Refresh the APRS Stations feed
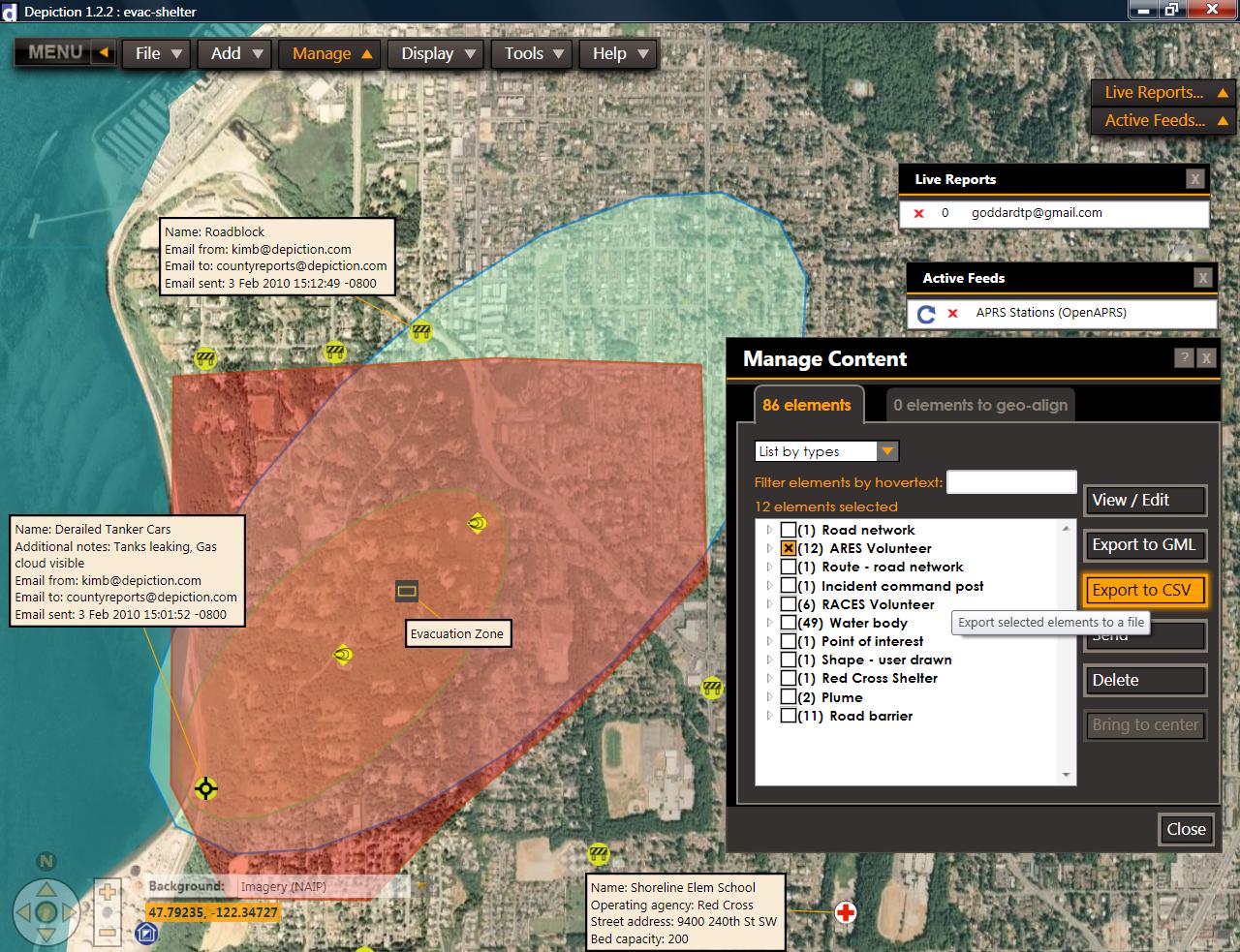Image resolution: width=1240 pixels, height=952 pixels. [x=926, y=314]
